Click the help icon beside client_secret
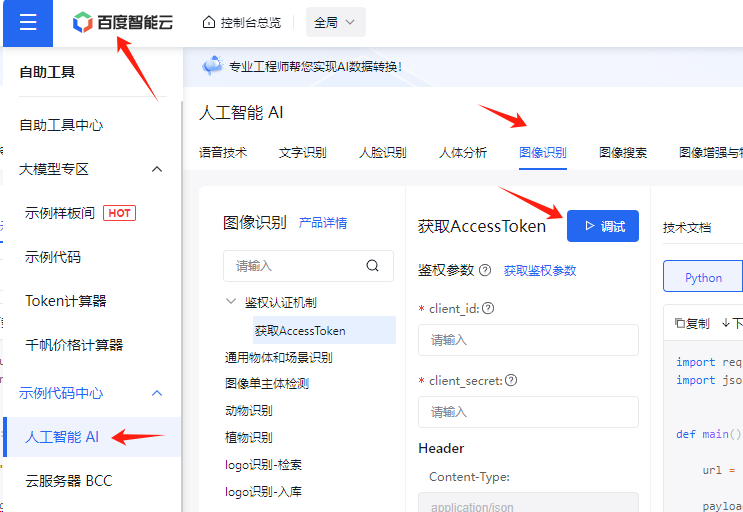The image size is (743, 512). click(x=511, y=380)
